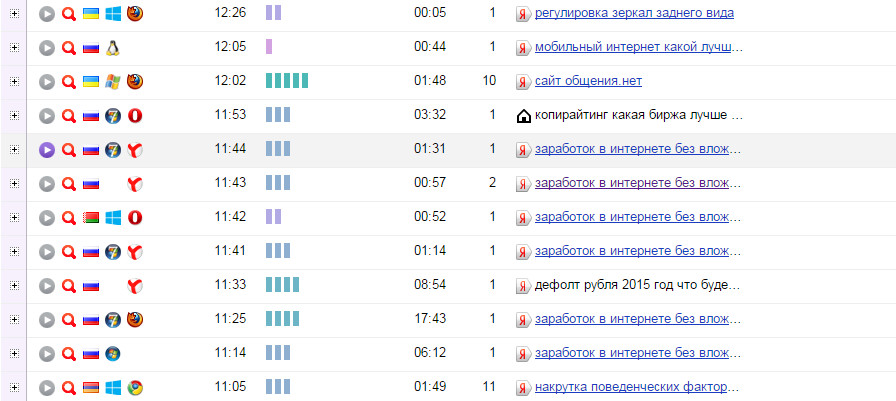Click the Yandex search icon in the 11:33 row

pyautogui.click(x=523, y=286)
